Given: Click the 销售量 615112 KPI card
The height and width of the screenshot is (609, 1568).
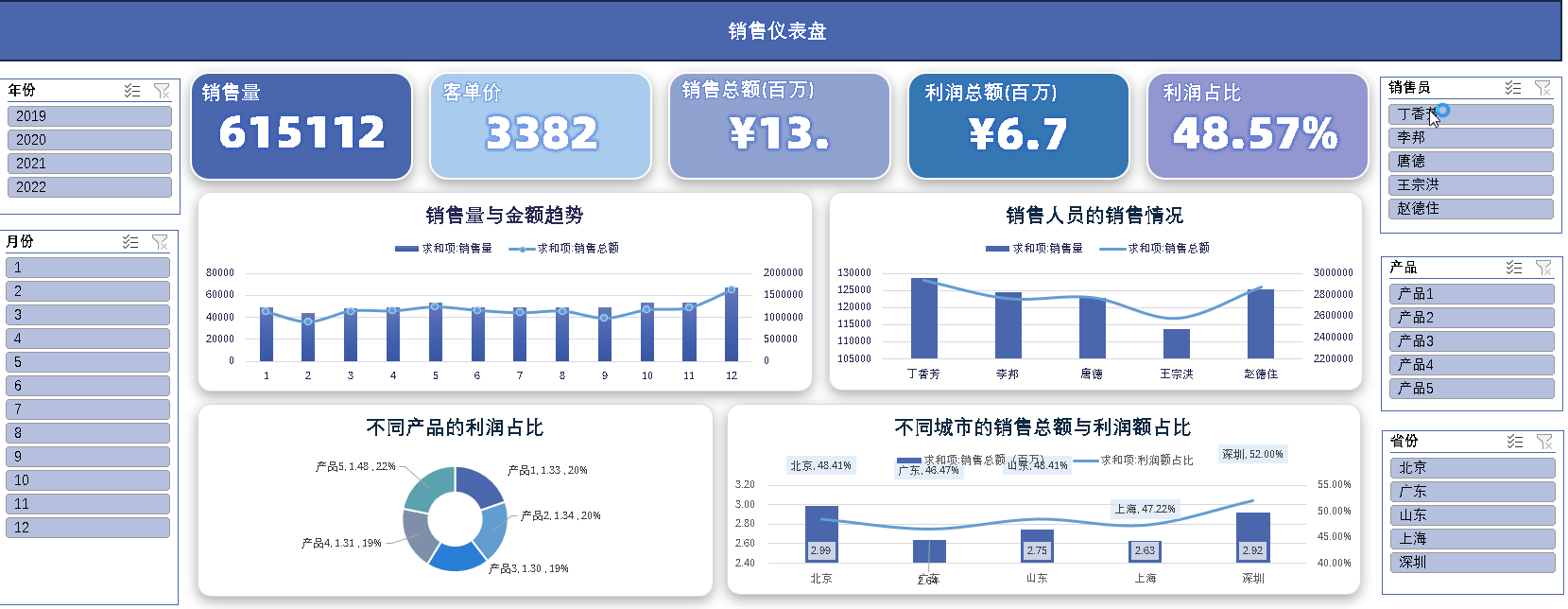Looking at the screenshot, I should pos(302,126).
